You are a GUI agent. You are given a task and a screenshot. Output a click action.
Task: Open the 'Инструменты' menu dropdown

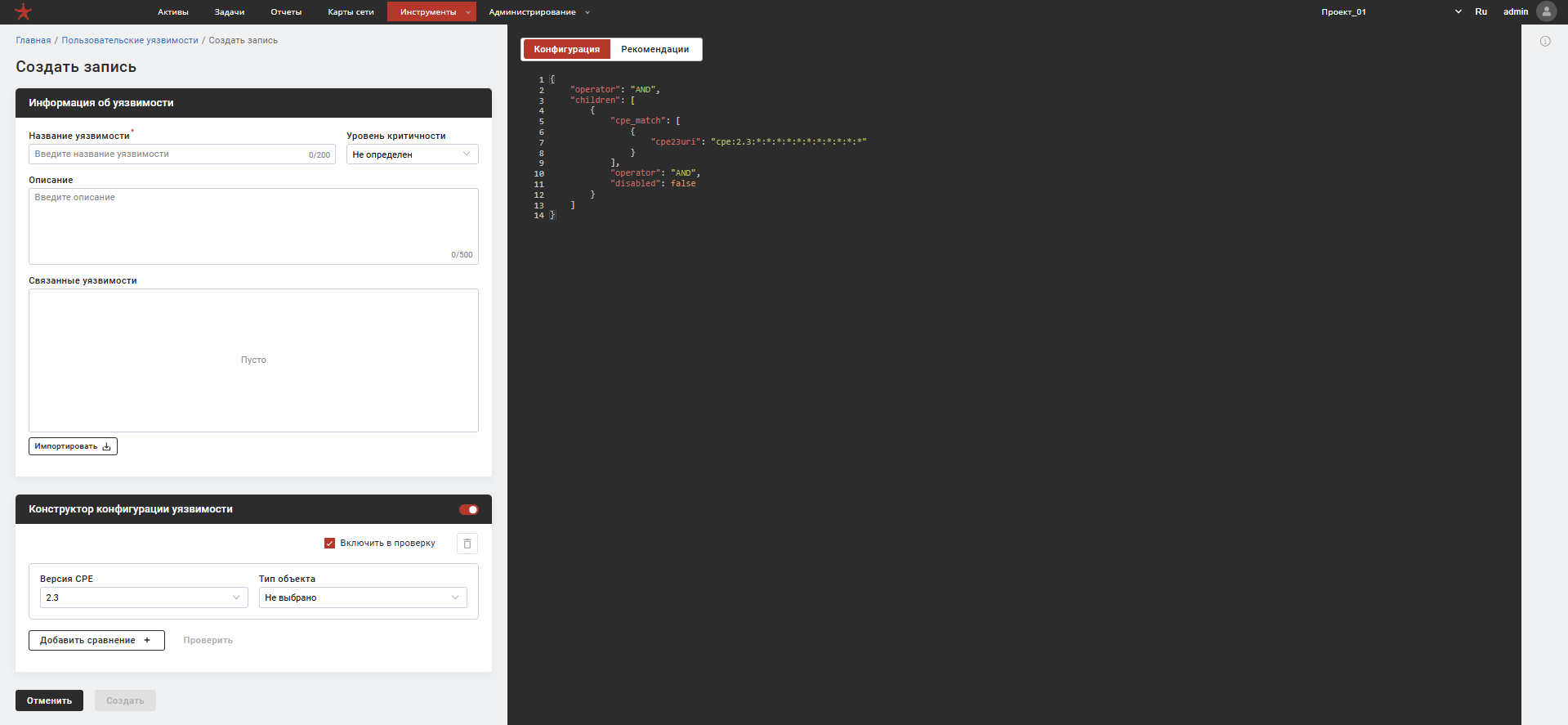coord(431,11)
